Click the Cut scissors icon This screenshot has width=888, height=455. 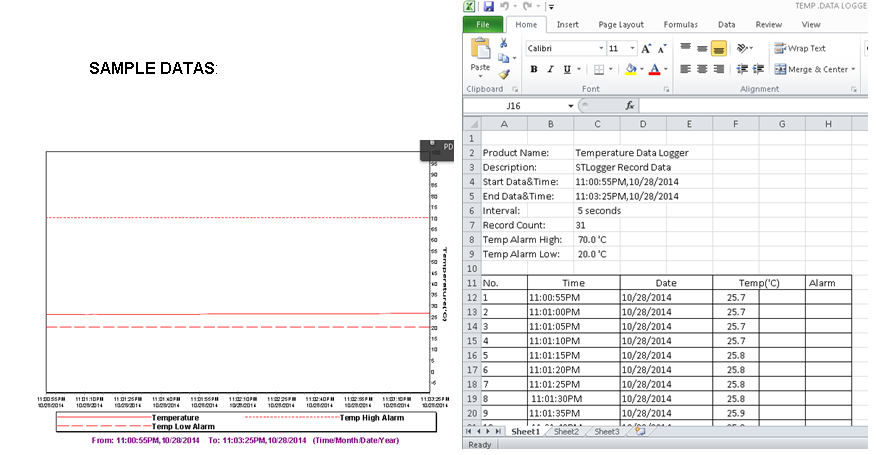coord(504,44)
